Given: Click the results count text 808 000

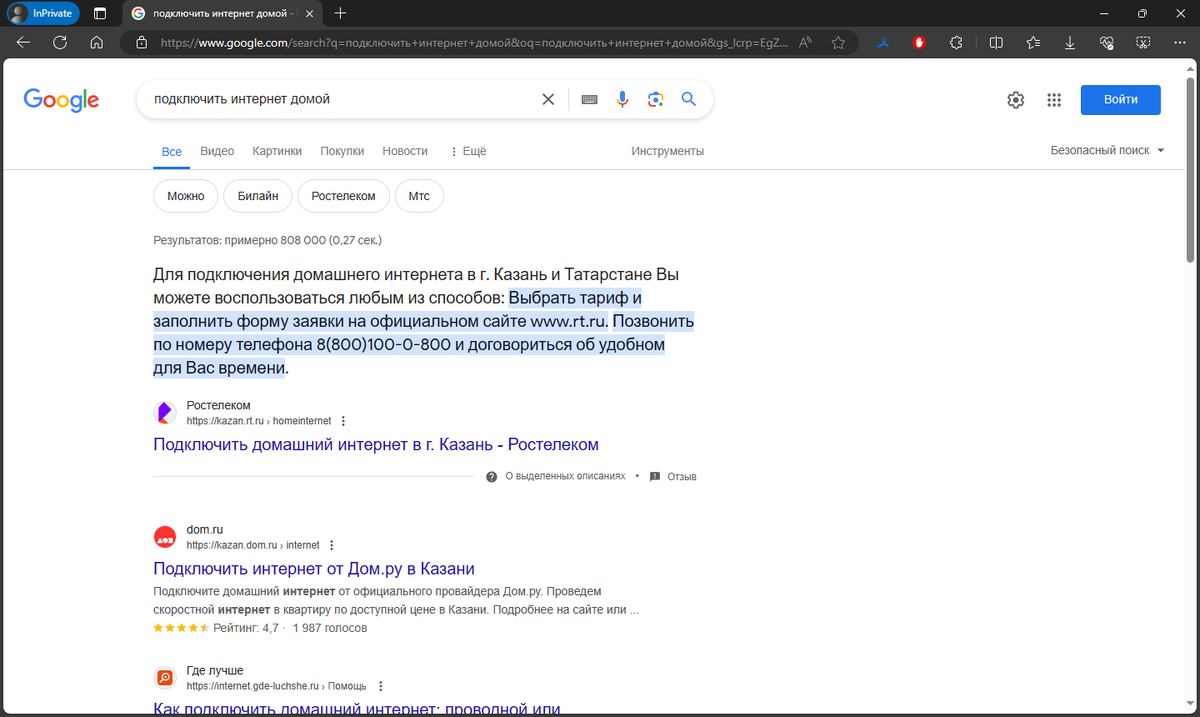Looking at the screenshot, I should click(268, 240).
